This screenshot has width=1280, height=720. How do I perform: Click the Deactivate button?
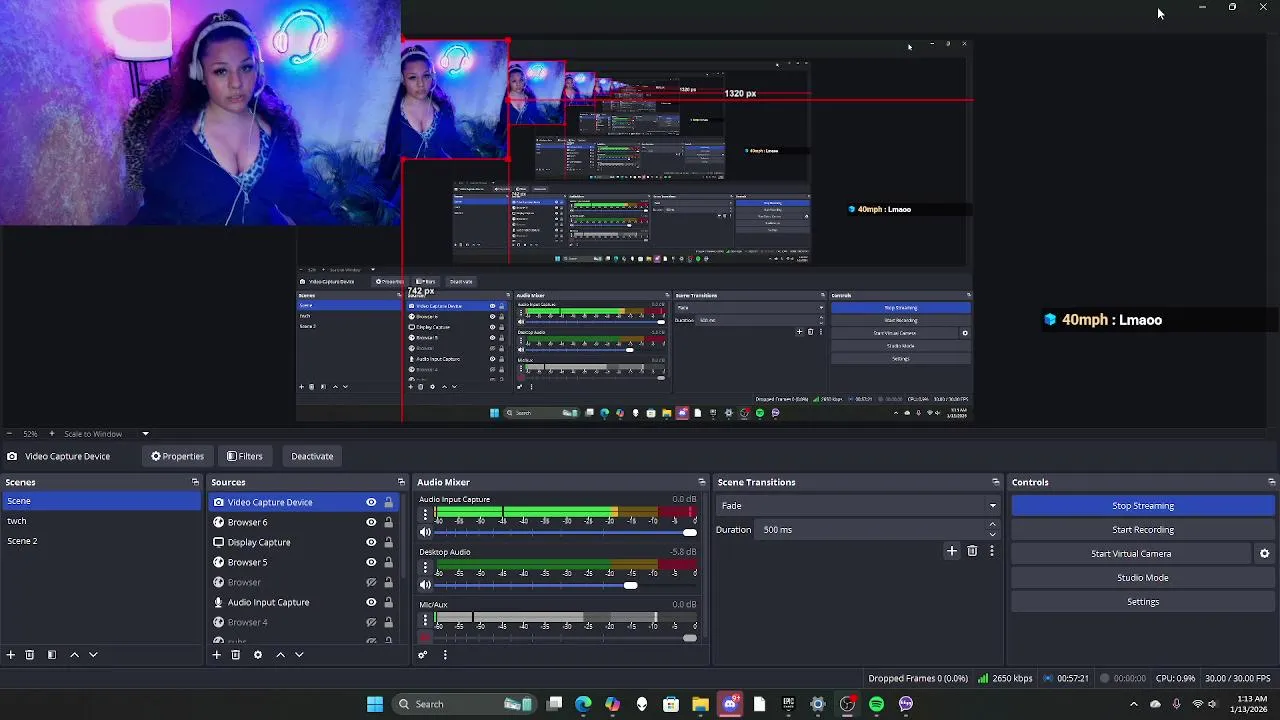(x=312, y=456)
